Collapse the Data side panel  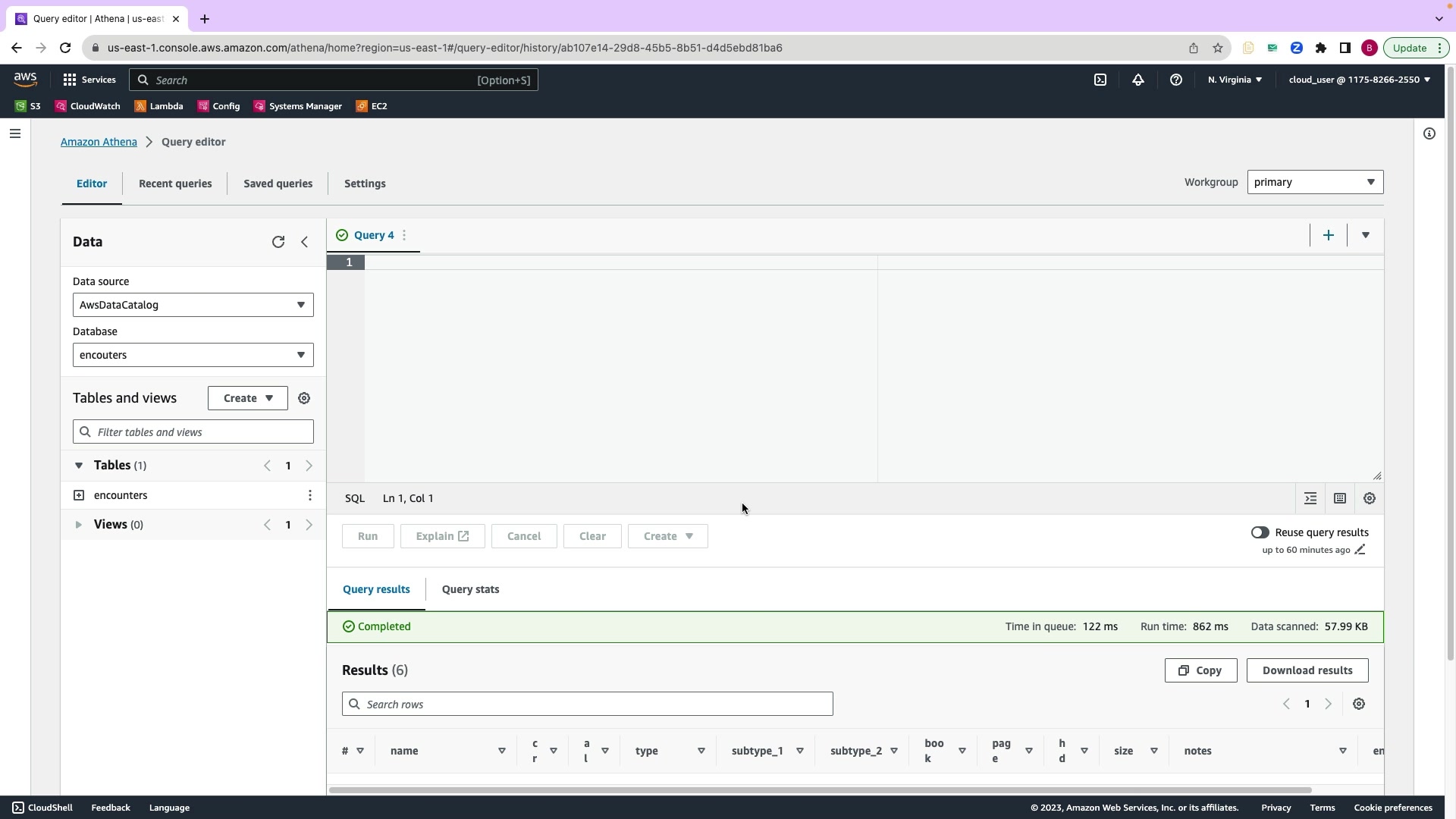pyautogui.click(x=305, y=242)
